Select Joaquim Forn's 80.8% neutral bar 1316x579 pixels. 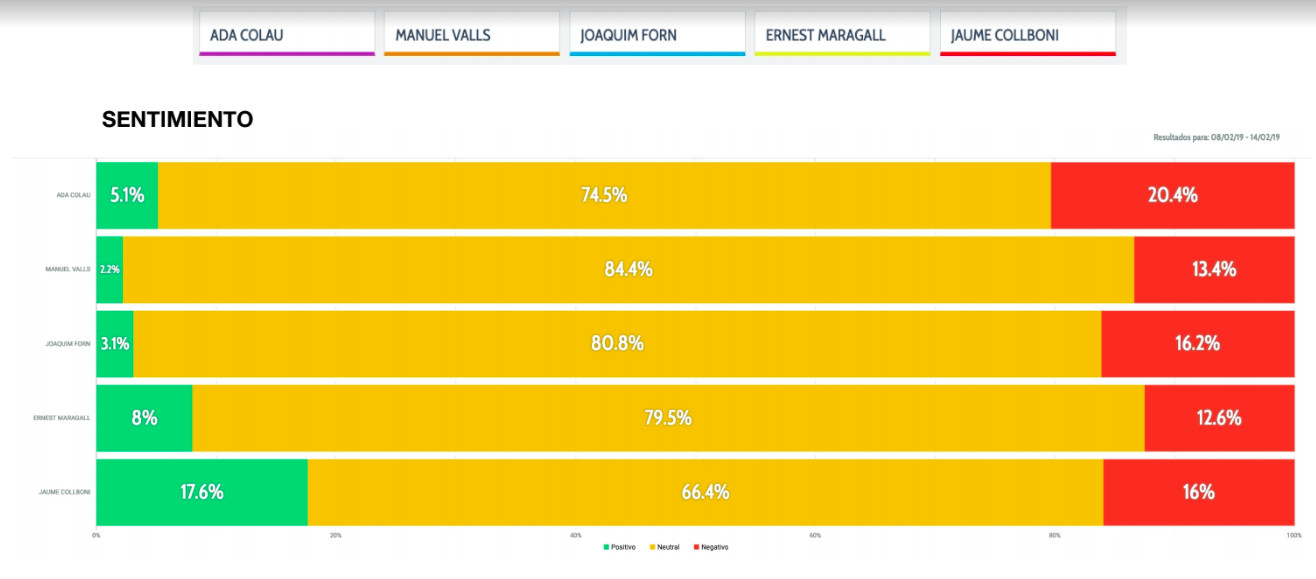pos(617,343)
